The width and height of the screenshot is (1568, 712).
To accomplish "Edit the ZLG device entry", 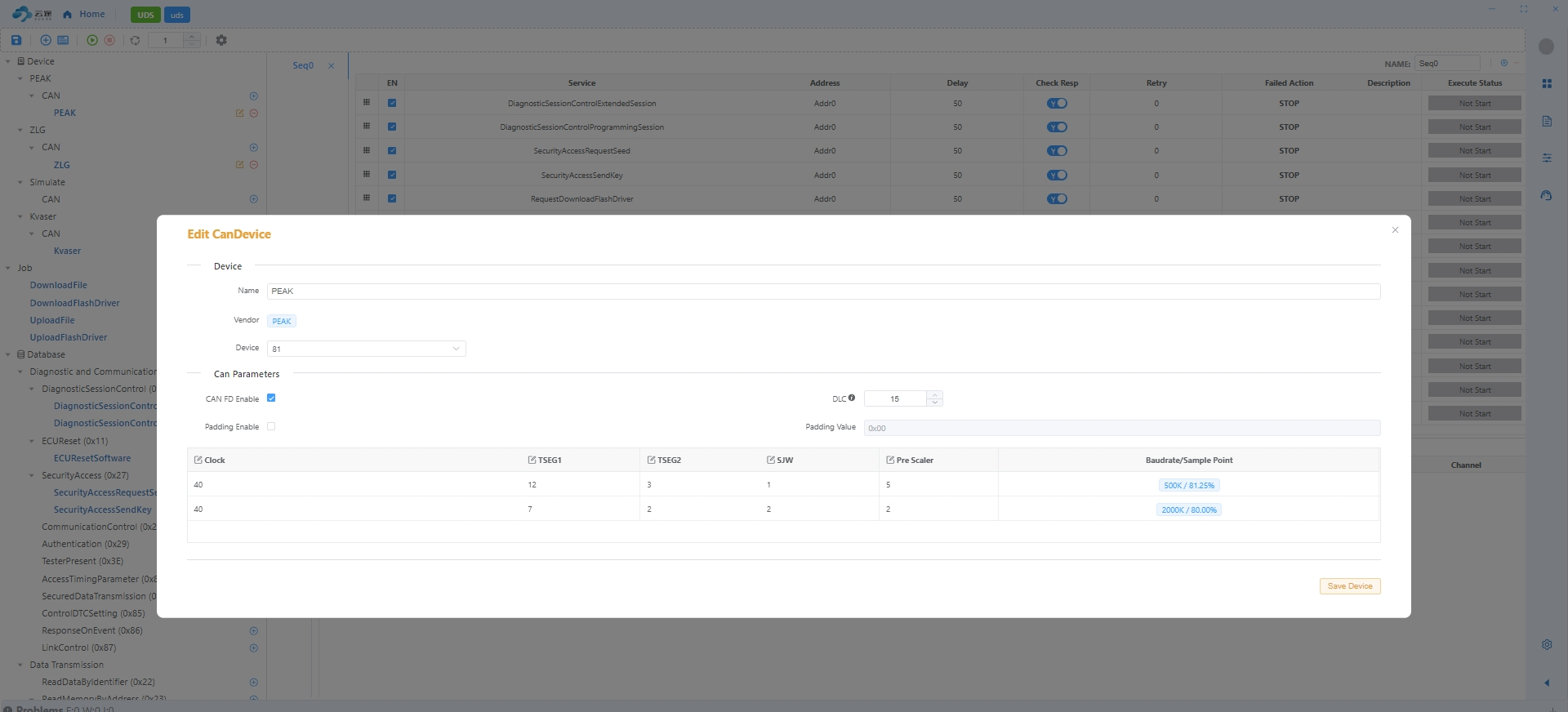I will coord(239,164).
